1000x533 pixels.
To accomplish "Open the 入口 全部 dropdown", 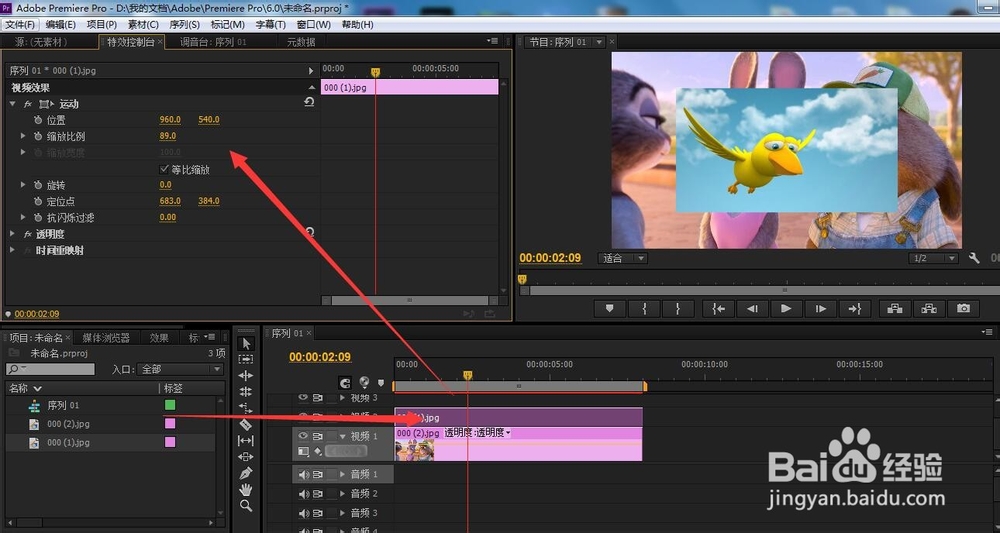I will pyautogui.click(x=180, y=369).
